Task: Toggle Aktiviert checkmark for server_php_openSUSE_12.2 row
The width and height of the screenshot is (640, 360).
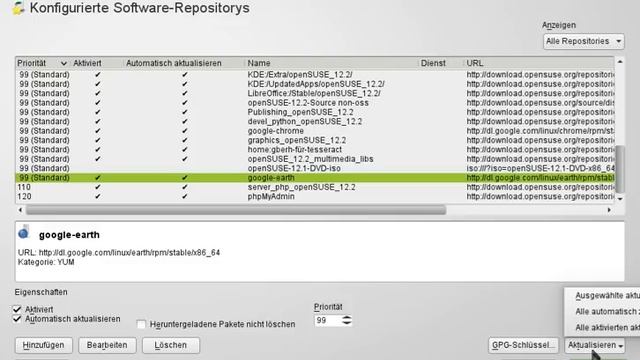Action: tap(97, 187)
